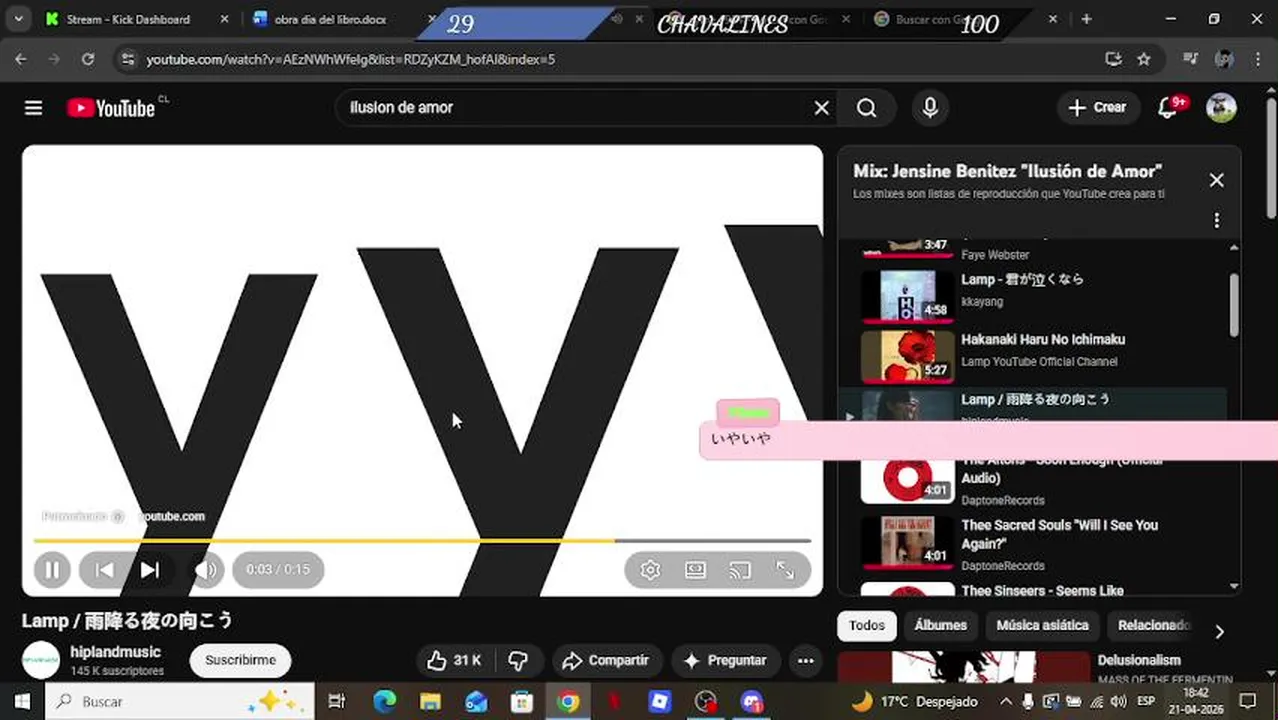Open the weather widget 17°C Despejado
Viewport: 1278px width, 720px height.
(x=914, y=701)
